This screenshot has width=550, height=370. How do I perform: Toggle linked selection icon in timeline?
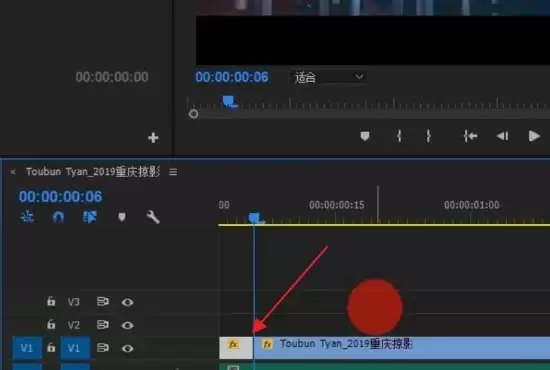click(89, 217)
